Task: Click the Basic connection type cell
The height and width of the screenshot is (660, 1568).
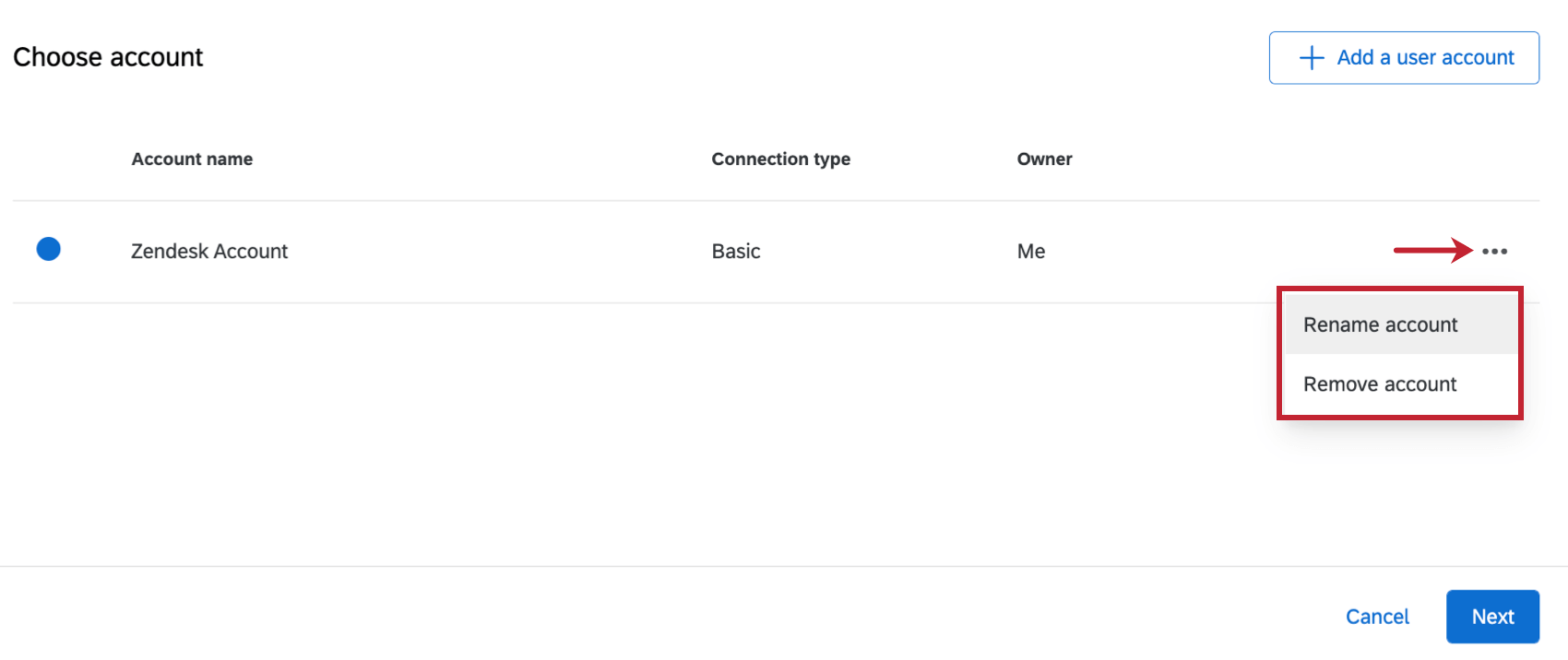Action: (x=736, y=251)
